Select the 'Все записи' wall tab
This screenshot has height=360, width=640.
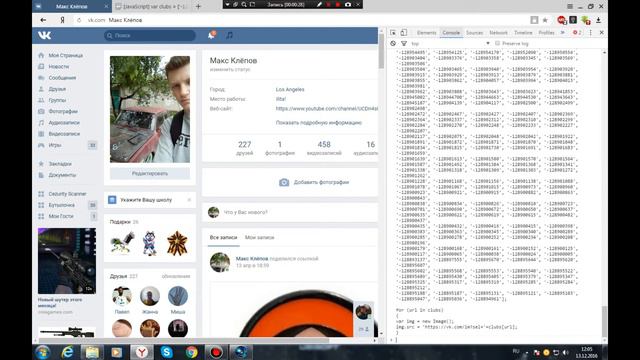click(x=223, y=237)
